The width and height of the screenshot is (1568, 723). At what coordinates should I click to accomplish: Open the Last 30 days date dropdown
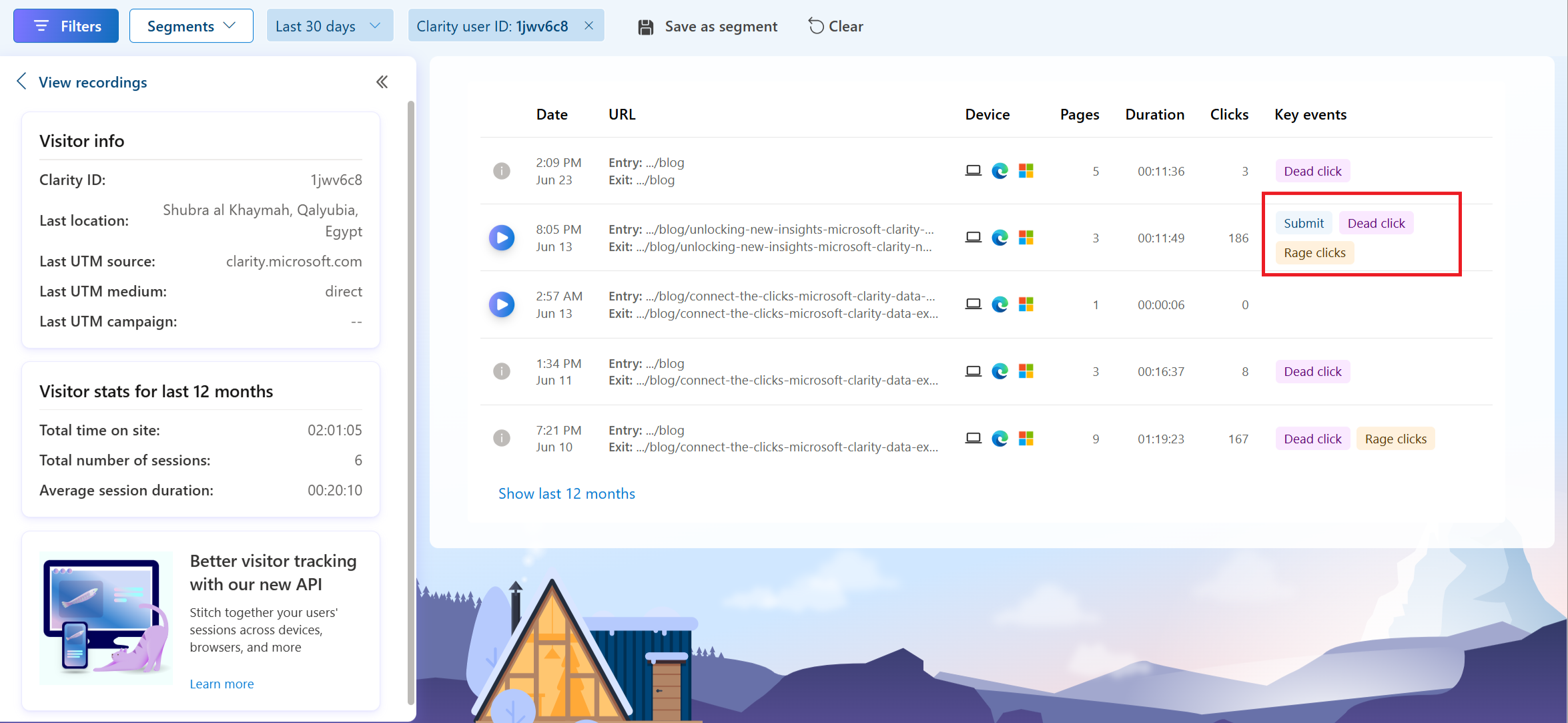pos(329,26)
